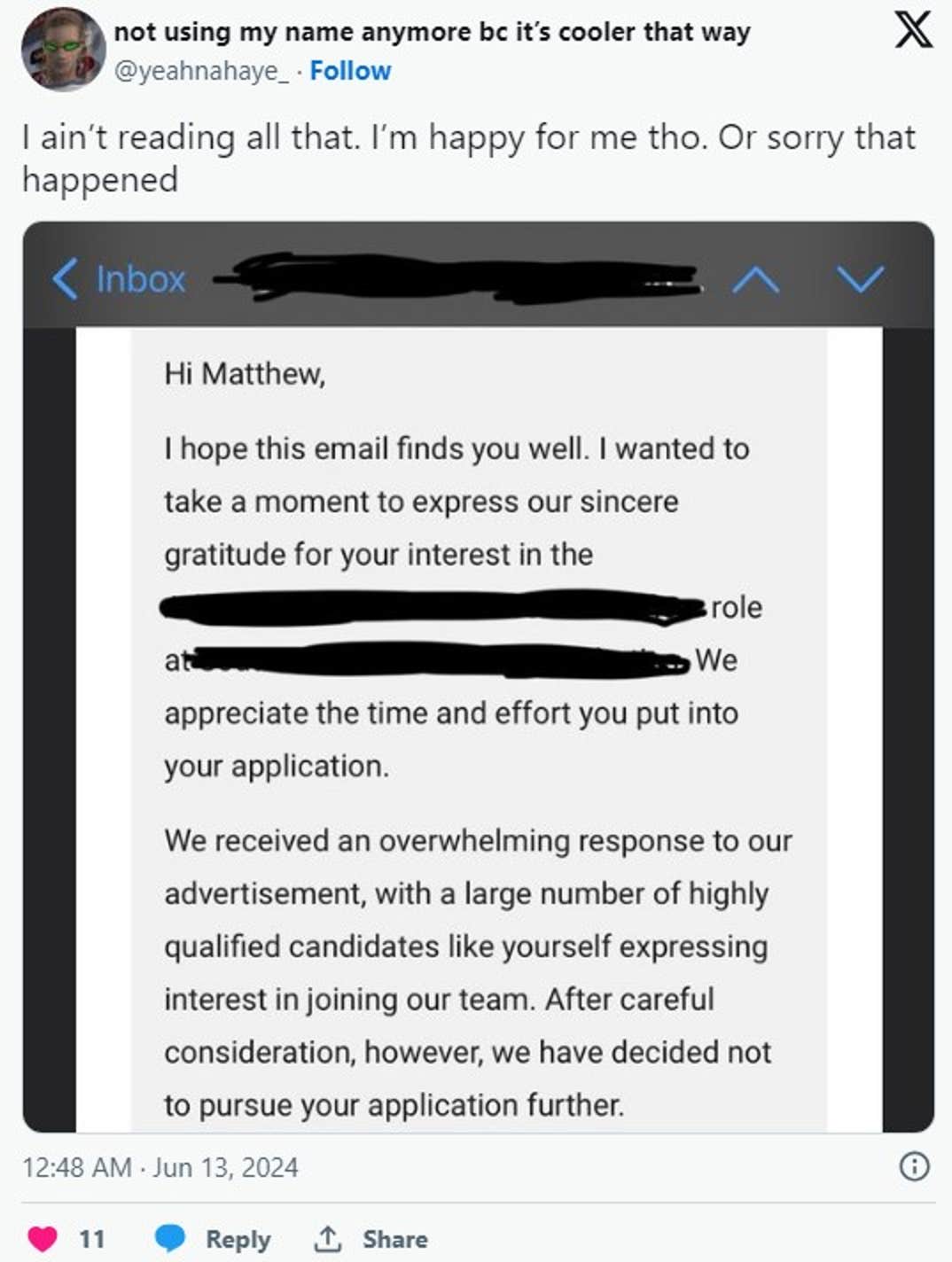
Task: Click the X logo icon
Action: 913,29
